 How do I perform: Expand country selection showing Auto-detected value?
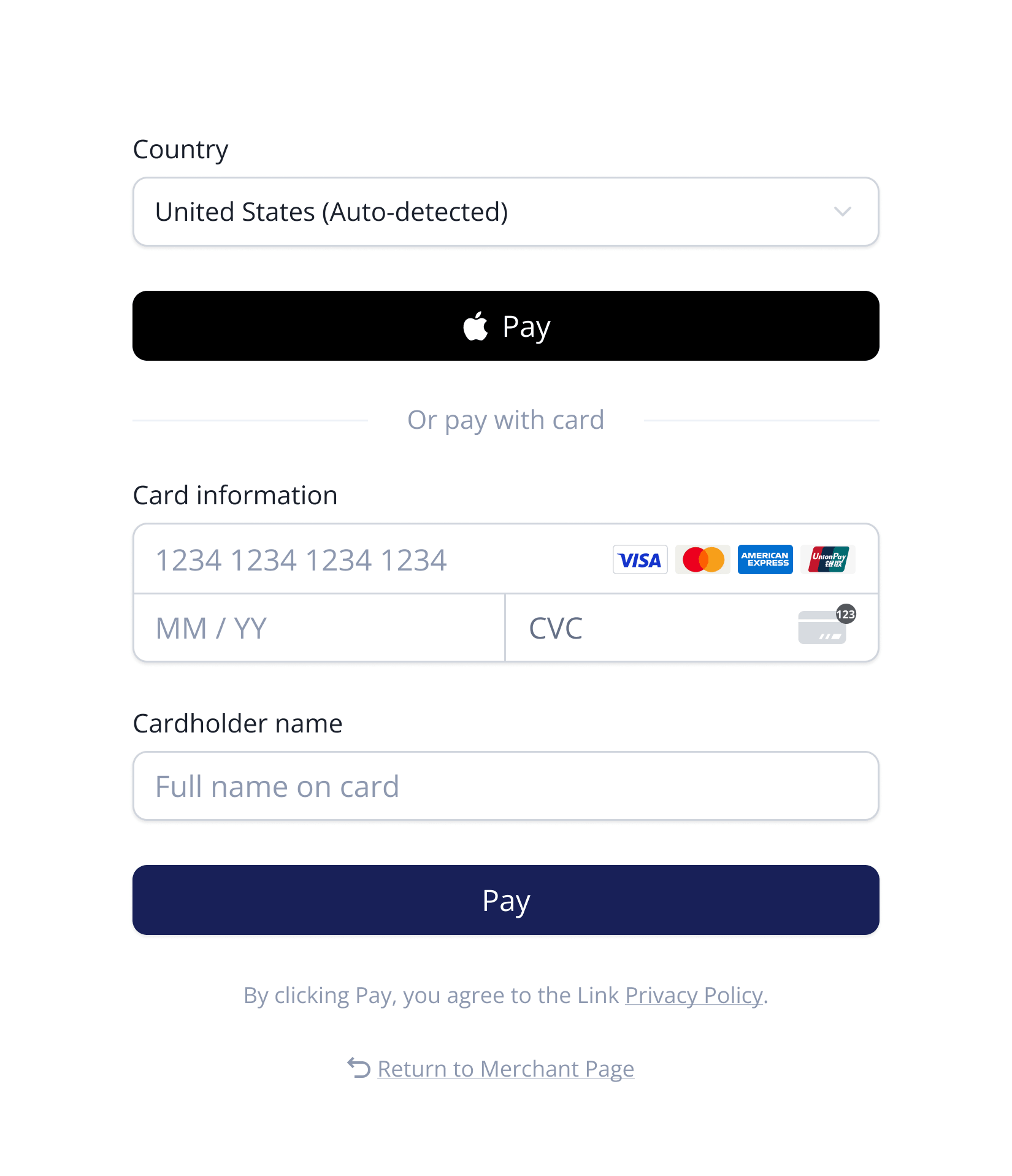(x=506, y=211)
